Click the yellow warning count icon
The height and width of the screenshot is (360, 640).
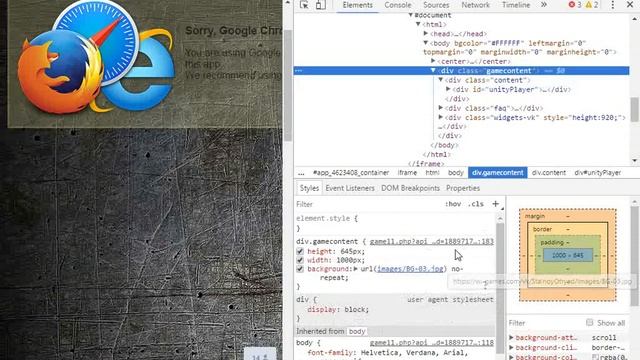(x=589, y=5)
